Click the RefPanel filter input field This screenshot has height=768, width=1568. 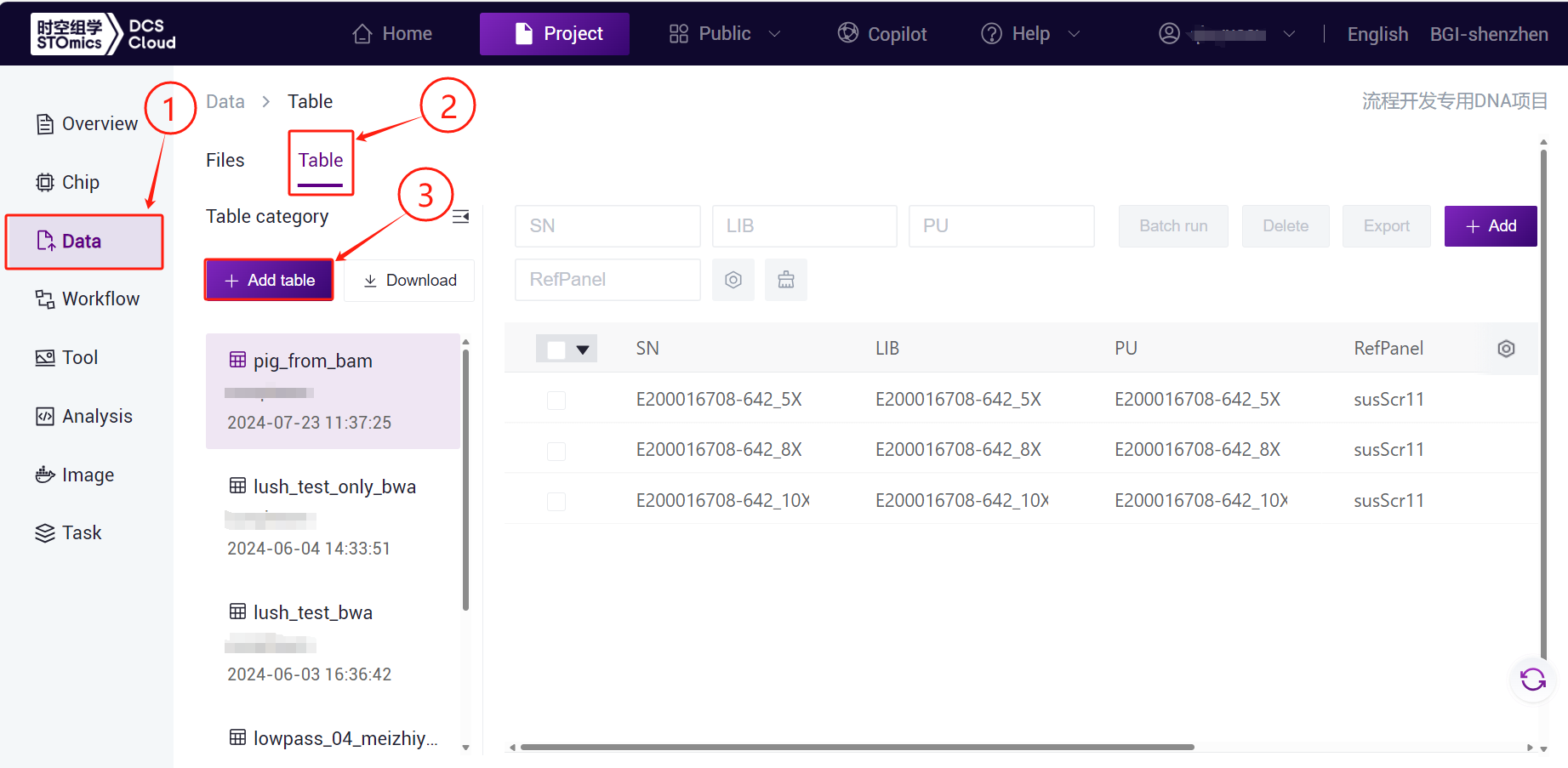coord(607,280)
